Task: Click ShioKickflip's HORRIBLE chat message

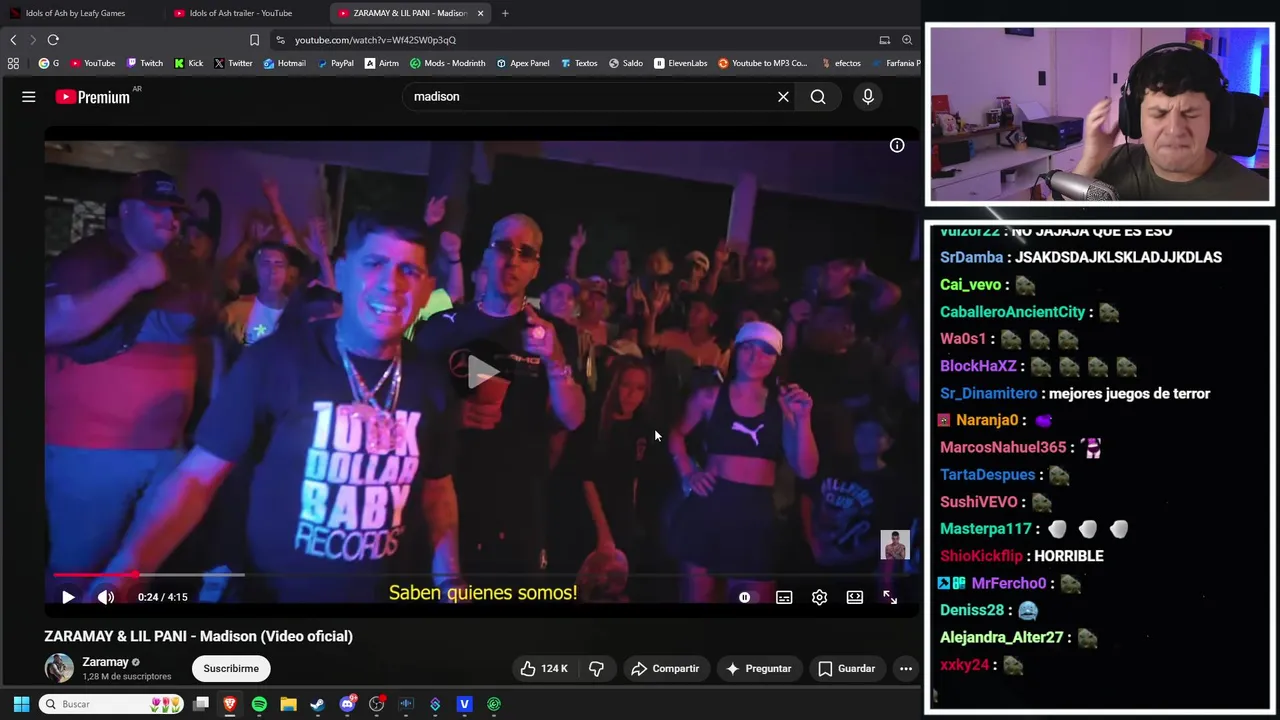Action: click(x=1069, y=556)
